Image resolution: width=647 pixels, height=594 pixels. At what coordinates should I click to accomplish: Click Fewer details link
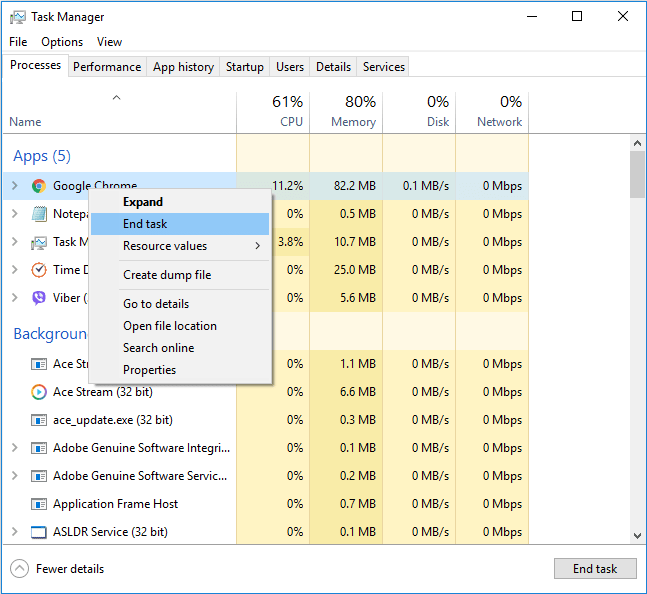point(70,569)
